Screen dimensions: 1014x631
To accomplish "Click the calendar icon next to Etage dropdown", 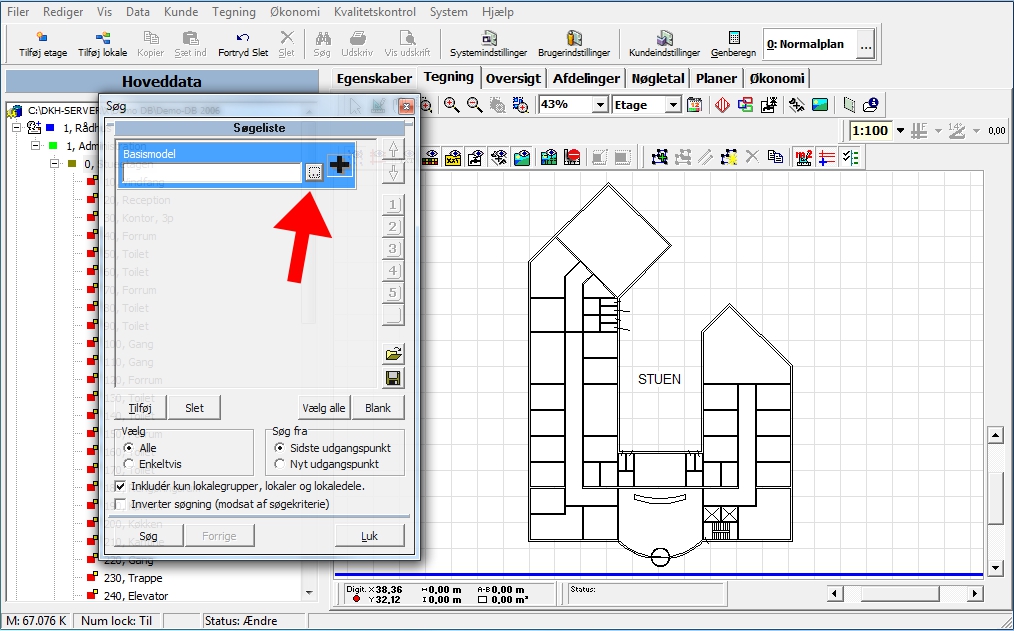I will tap(695, 105).
